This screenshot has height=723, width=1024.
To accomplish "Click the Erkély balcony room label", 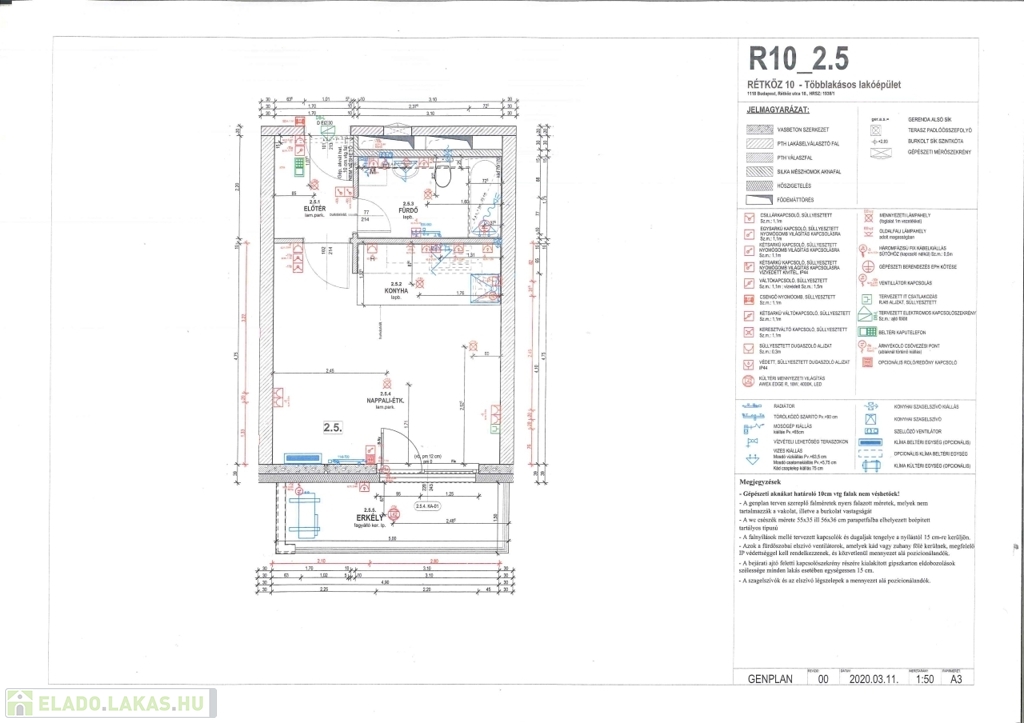I will 371,515.
